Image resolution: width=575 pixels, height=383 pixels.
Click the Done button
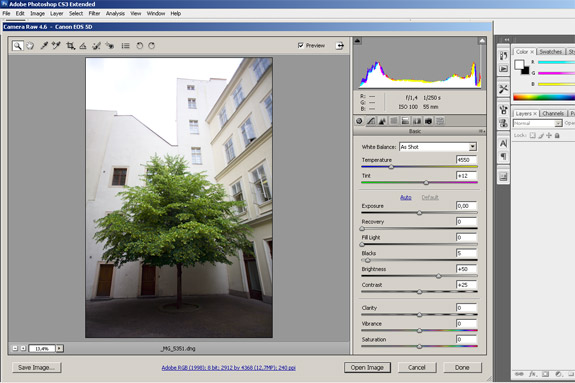pyautogui.click(x=462, y=368)
